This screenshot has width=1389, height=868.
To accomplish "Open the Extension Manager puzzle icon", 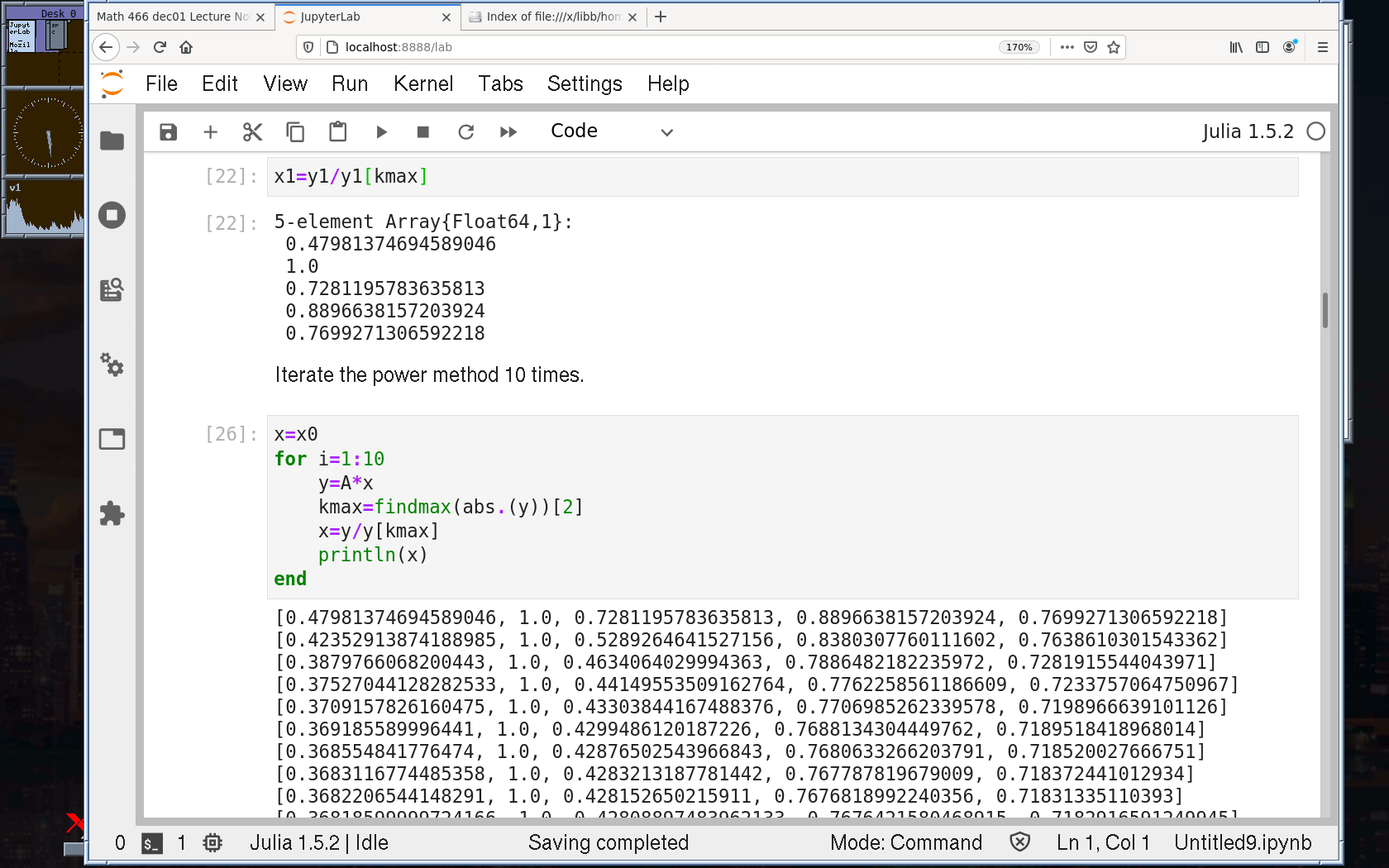I will tap(112, 514).
